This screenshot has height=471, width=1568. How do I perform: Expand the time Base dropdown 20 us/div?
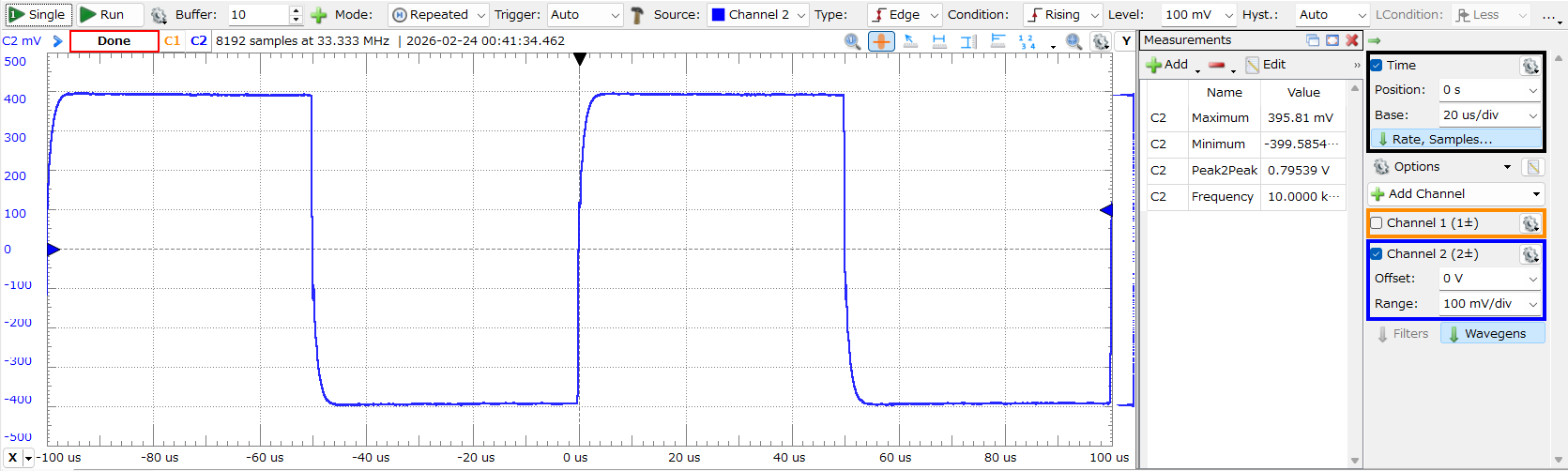1490,115
